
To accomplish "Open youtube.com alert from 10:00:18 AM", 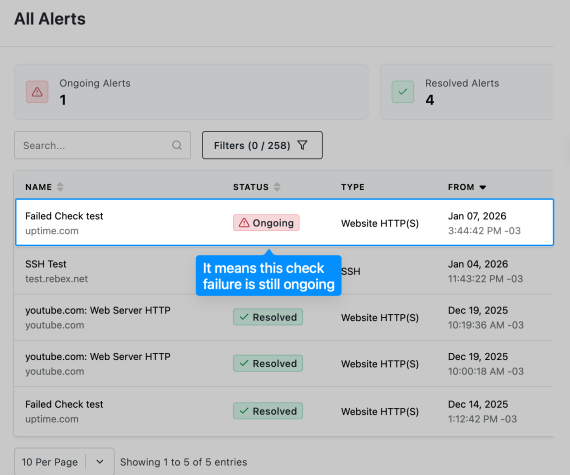I will (x=284, y=364).
